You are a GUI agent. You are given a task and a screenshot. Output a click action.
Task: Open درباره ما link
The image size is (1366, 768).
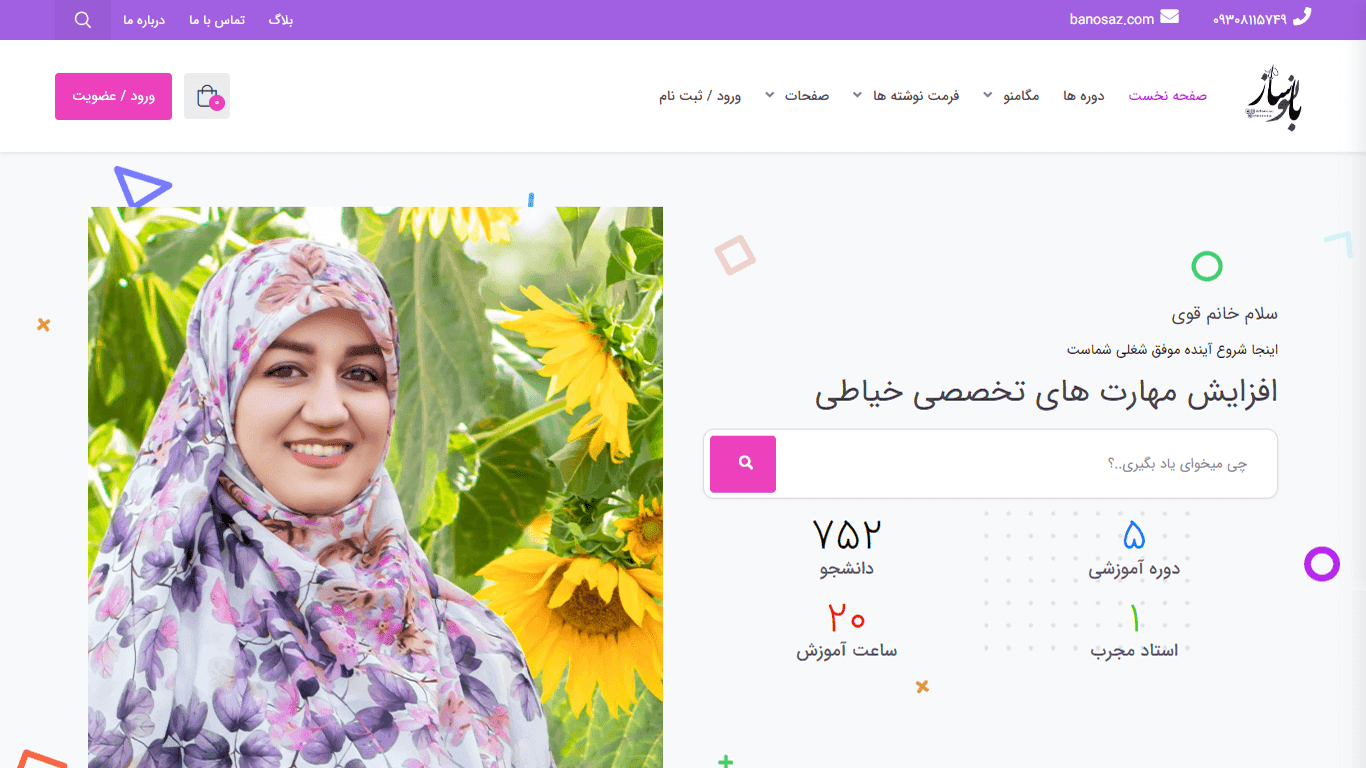tap(144, 20)
